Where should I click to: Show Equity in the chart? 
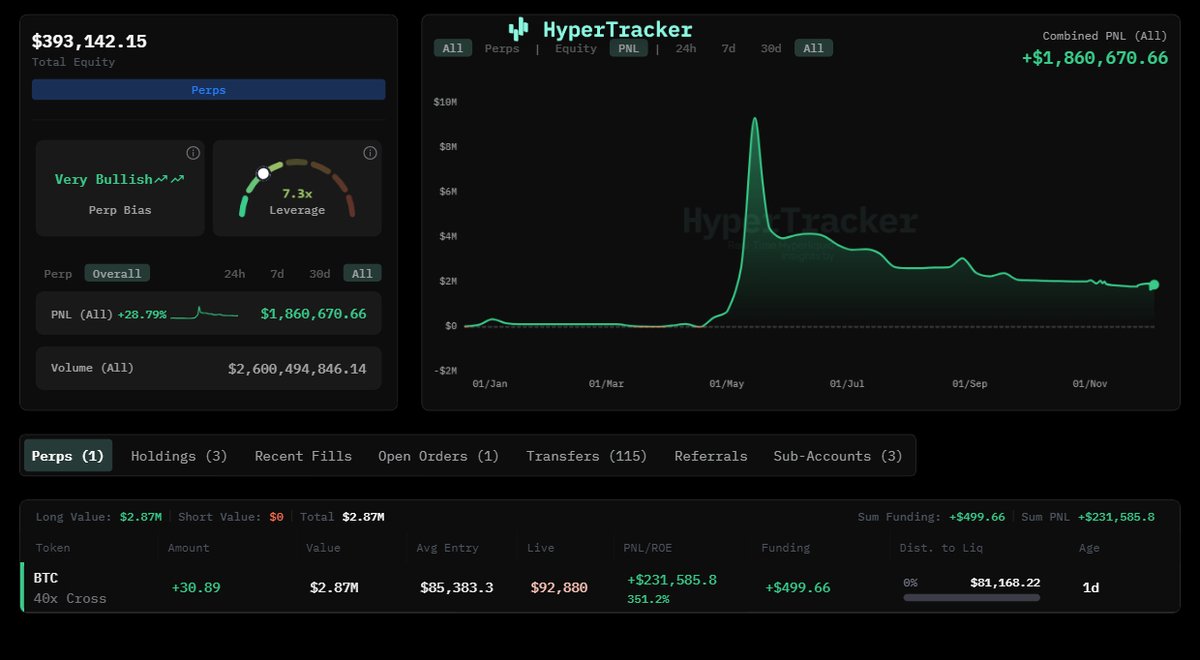[576, 48]
